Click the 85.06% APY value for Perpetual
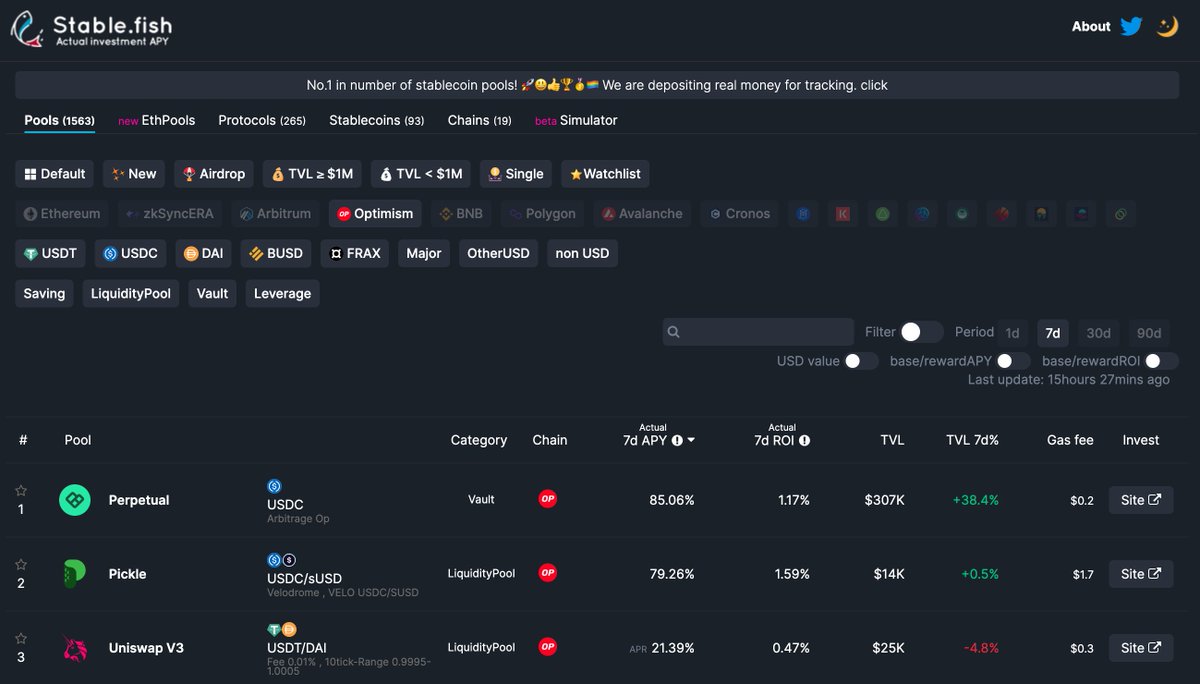Screen dimensions: 1200x684 point(671,500)
